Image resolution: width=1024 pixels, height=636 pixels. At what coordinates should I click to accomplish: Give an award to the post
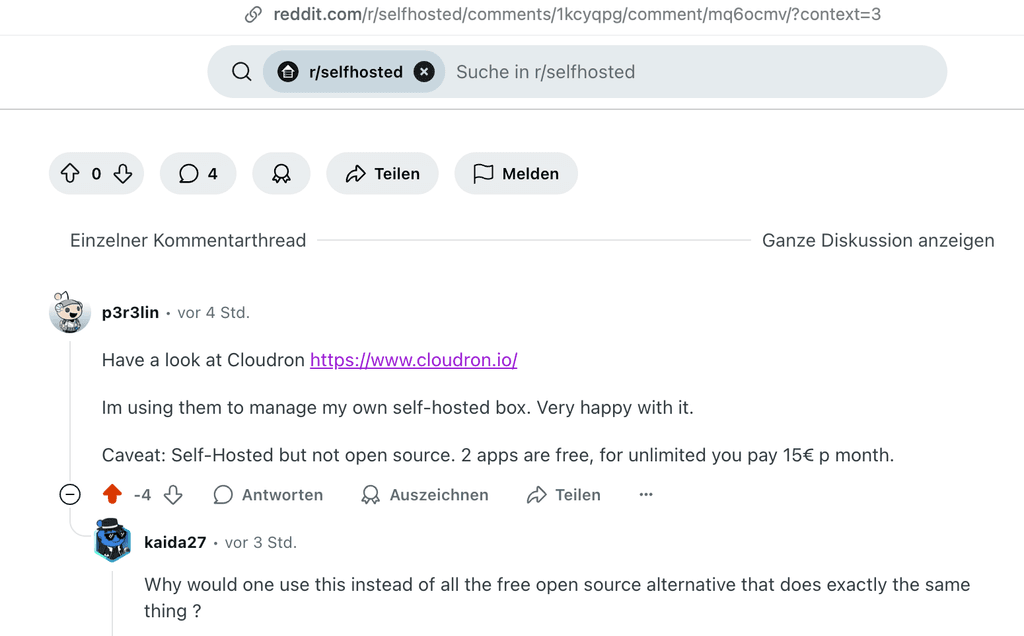tap(281, 174)
